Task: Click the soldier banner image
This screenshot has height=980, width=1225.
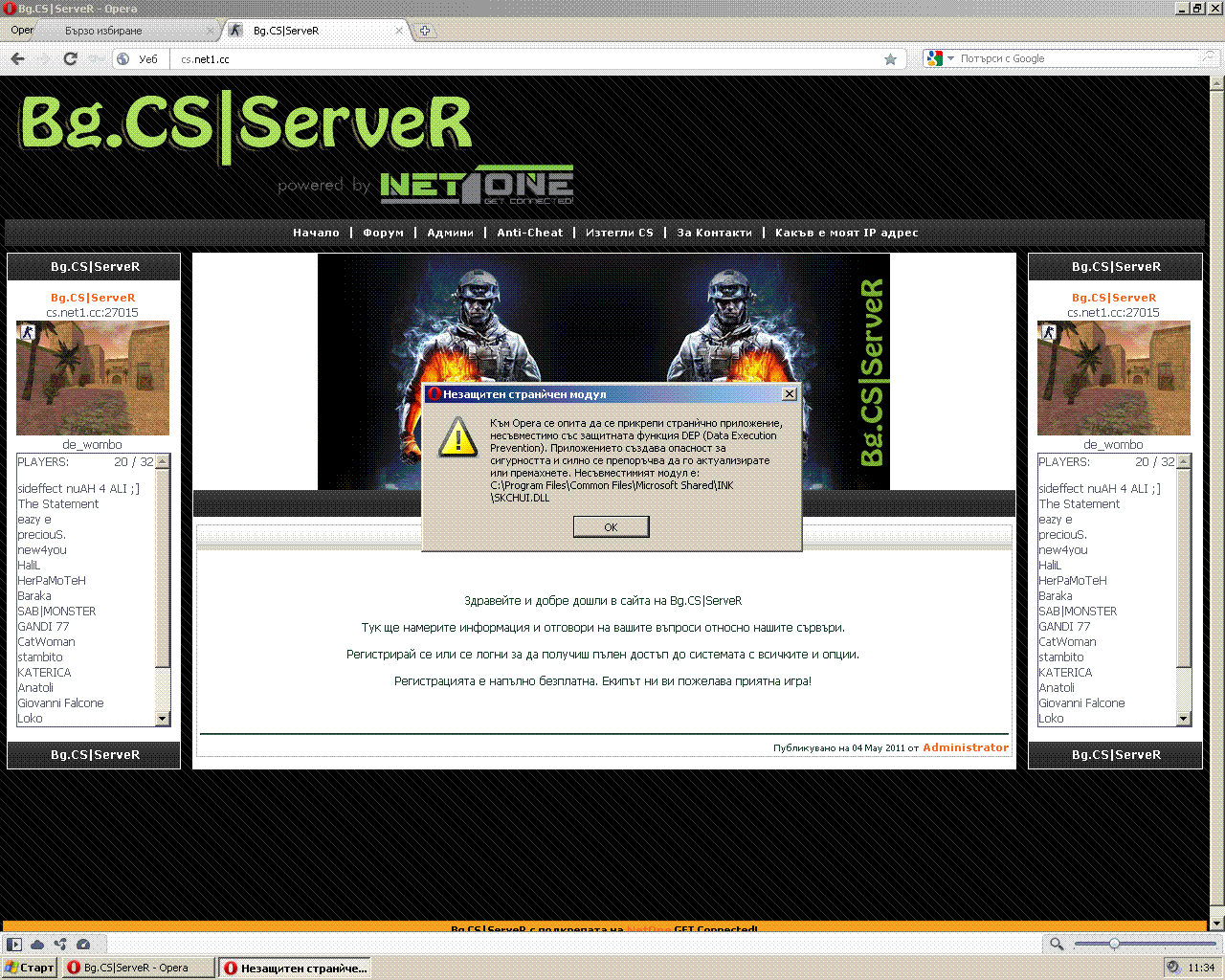Action: click(x=604, y=371)
